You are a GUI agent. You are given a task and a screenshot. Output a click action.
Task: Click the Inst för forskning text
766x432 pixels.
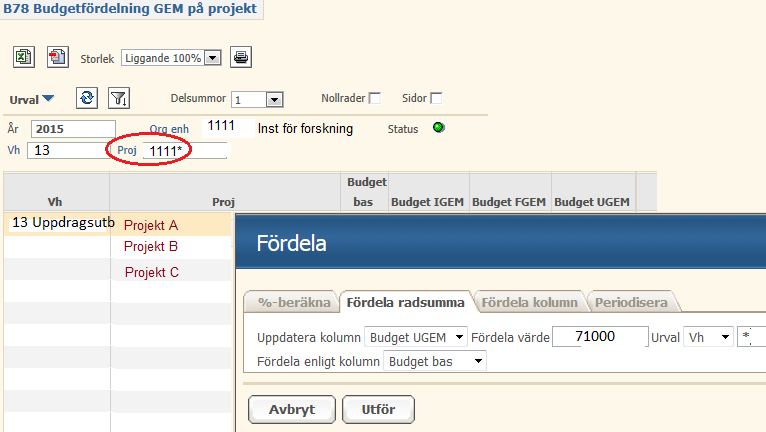(x=305, y=129)
